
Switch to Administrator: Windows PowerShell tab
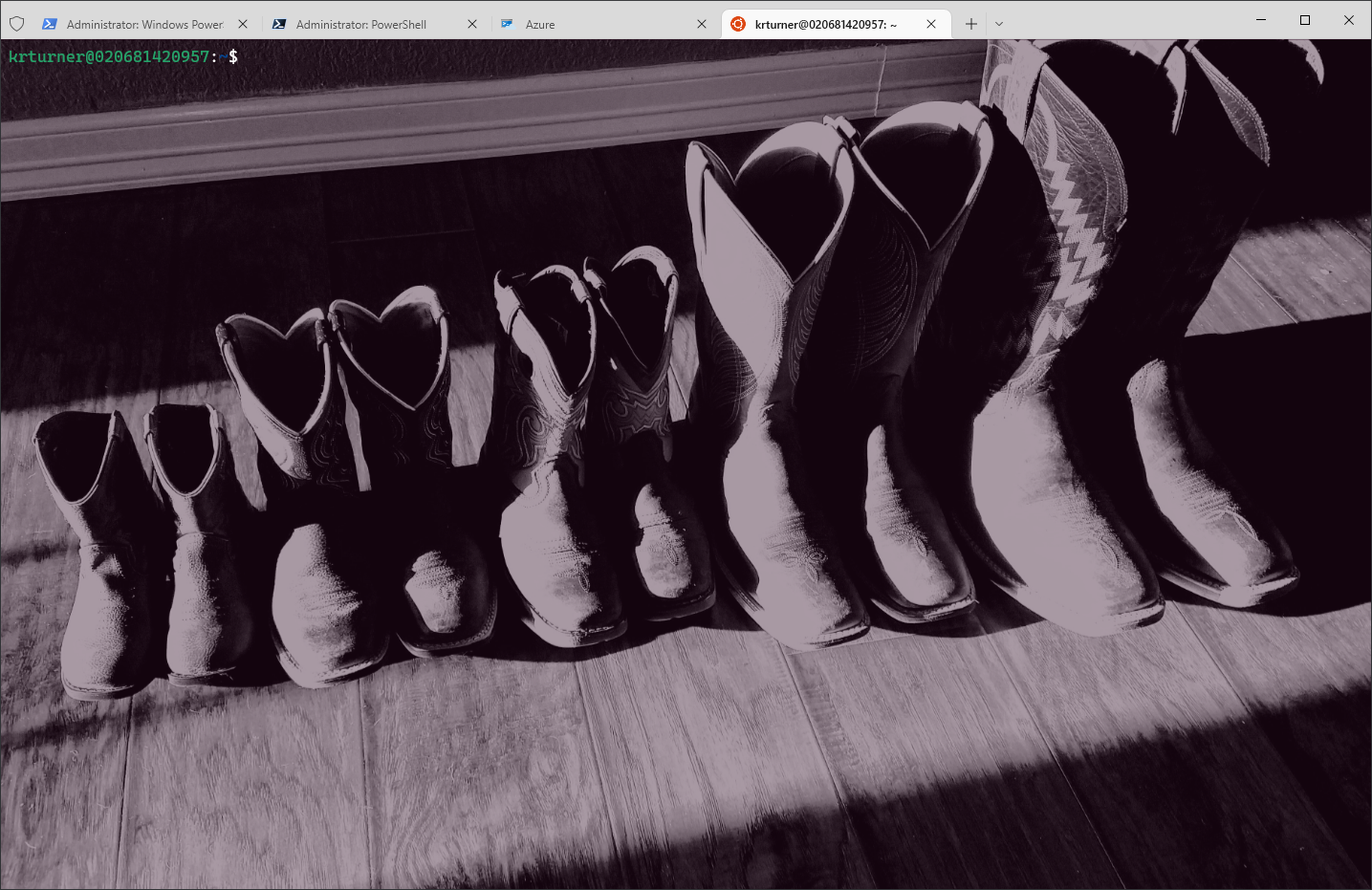[144, 24]
